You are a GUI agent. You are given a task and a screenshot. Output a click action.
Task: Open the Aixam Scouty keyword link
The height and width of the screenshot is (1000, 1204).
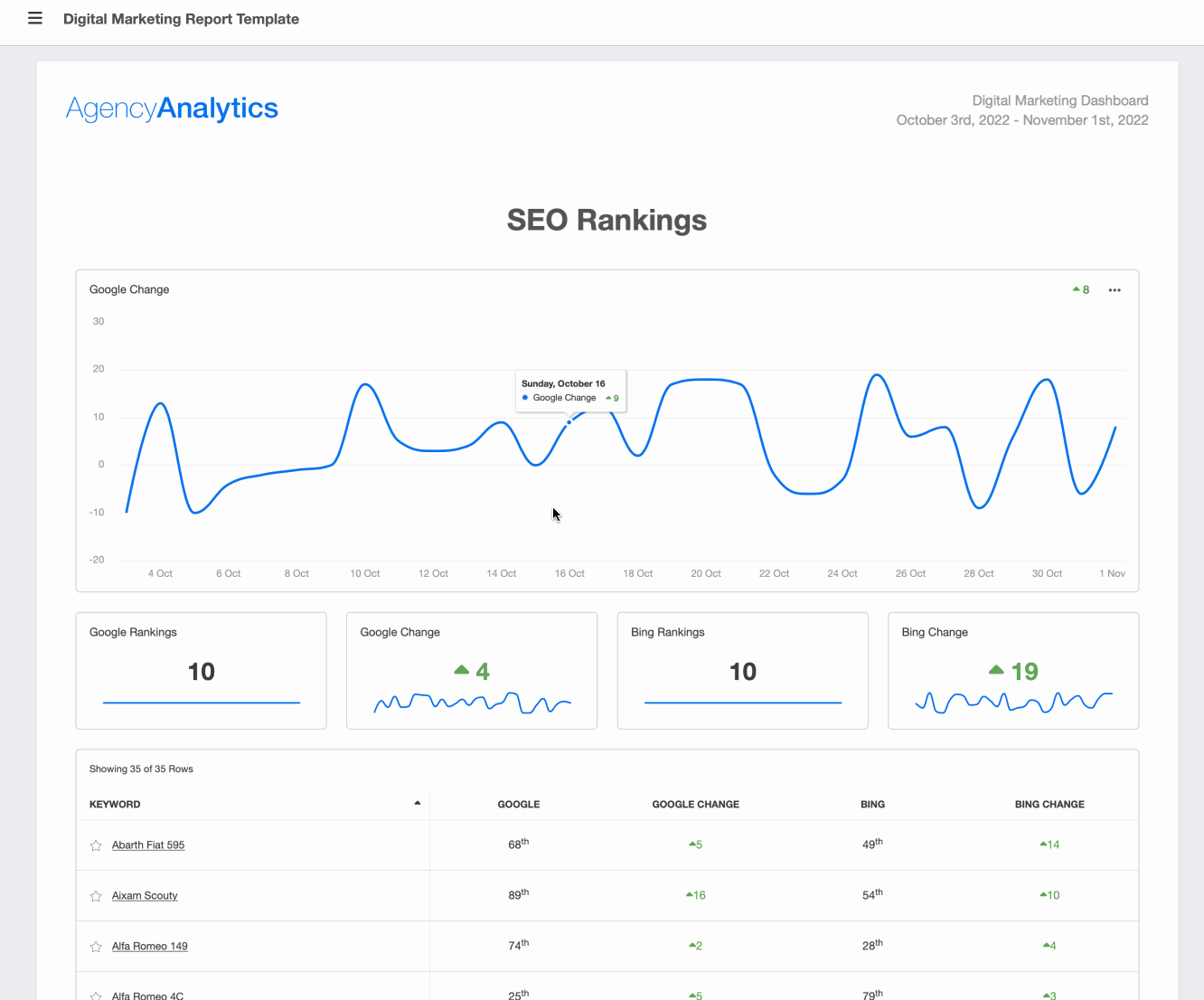145,896
